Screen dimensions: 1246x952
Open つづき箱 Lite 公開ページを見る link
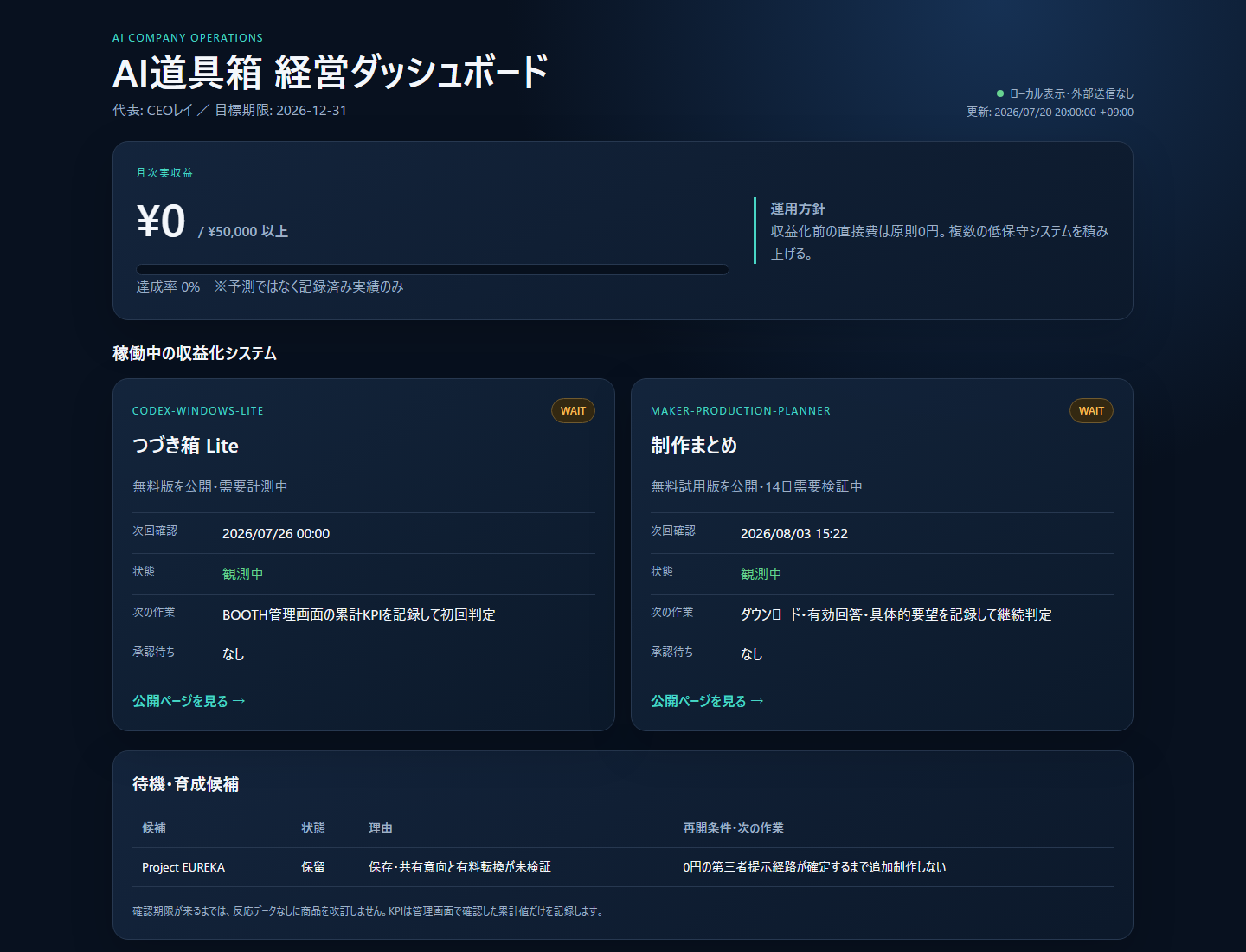[x=189, y=701]
